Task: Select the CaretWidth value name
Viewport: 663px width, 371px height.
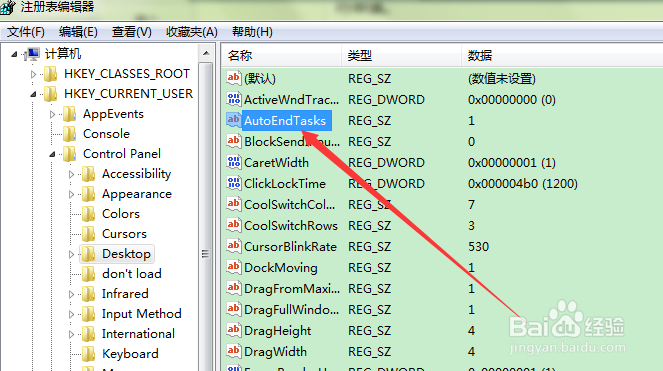Action: pyautogui.click(x=277, y=163)
